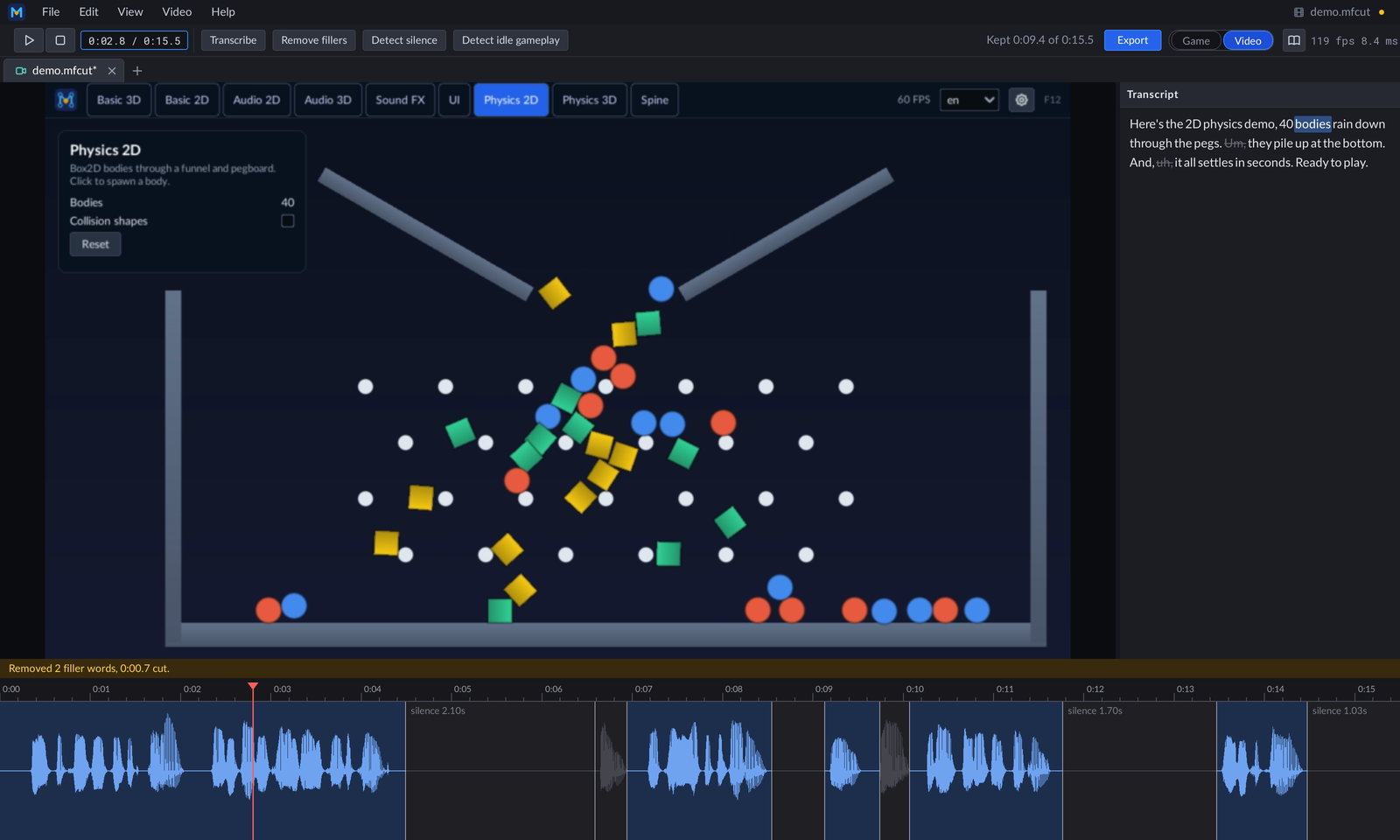This screenshot has width=1400, height=840.
Task: Click the silence 1.70s timeline region
Action: [1139, 770]
